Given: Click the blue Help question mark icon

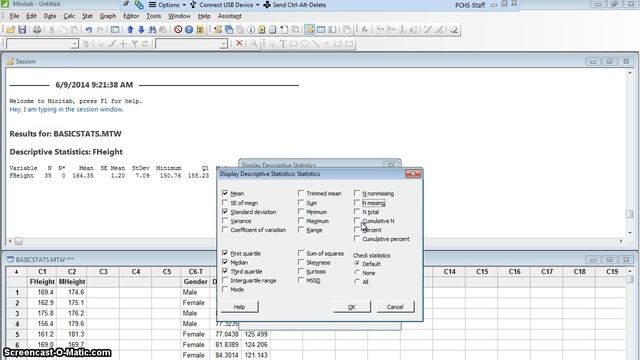Looking at the screenshot, I should [x=189, y=29].
